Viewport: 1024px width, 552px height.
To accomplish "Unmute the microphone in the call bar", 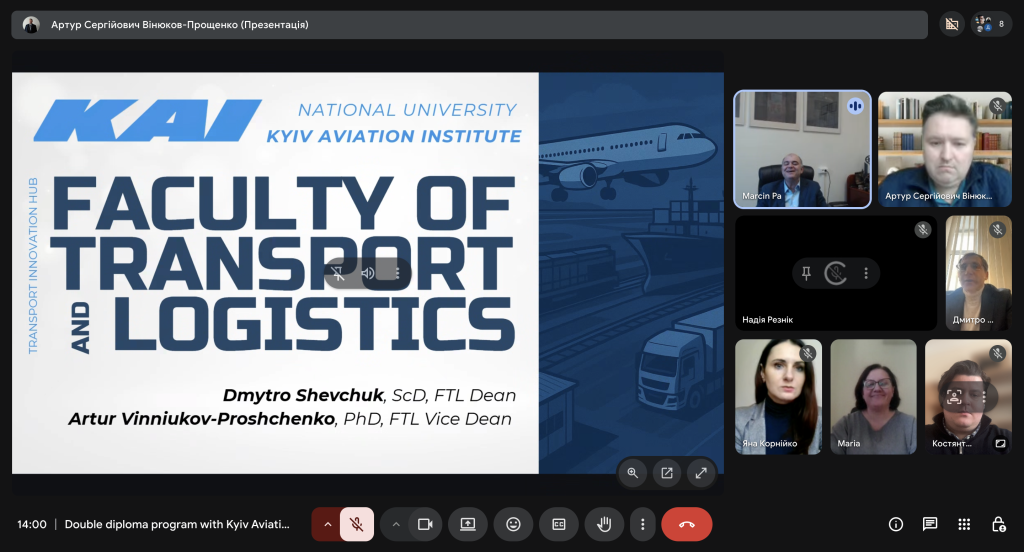I will (x=357, y=524).
